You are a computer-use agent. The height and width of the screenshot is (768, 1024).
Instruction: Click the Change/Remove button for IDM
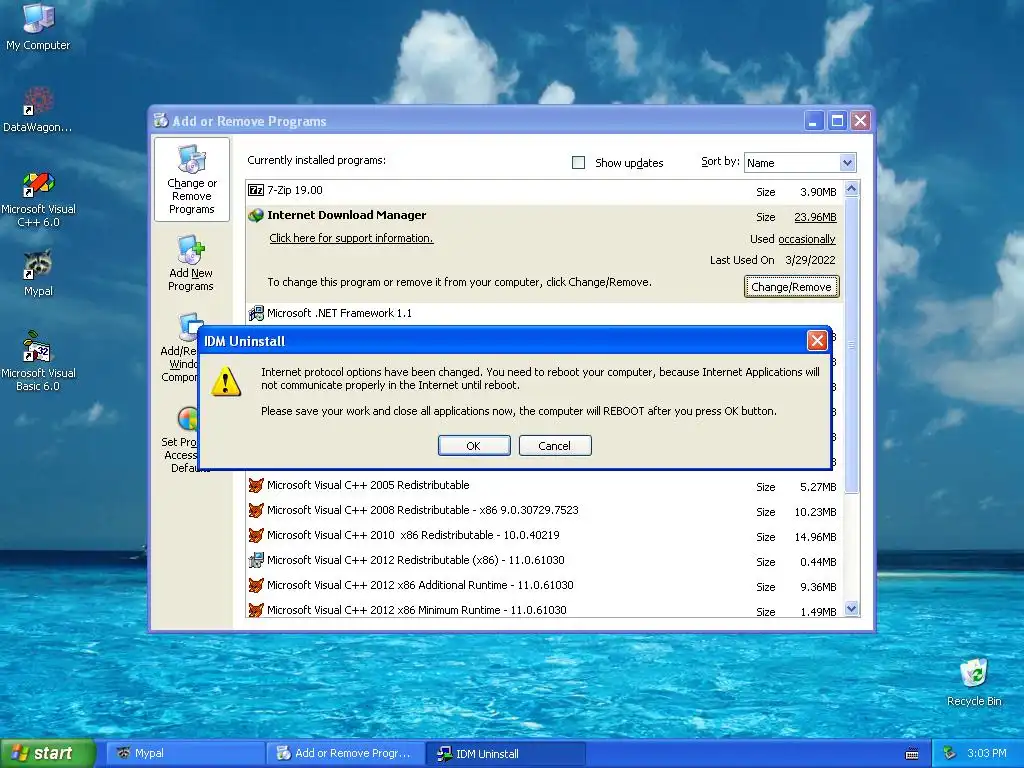[792, 287]
